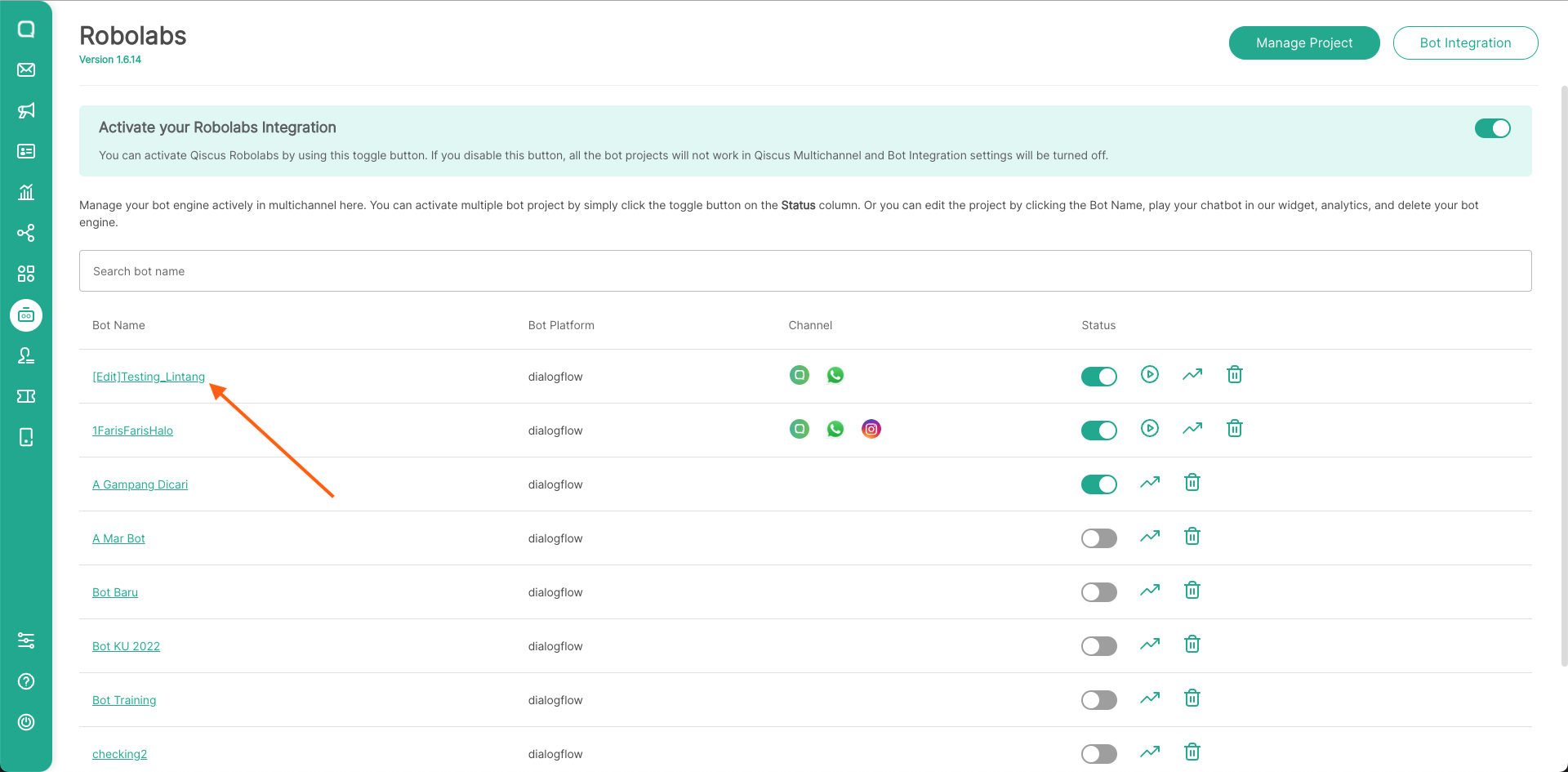This screenshot has width=1568, height=772.
Task: Open the [Edit]Testing_Lintang bot link
Action: click(x=149, y=377)
